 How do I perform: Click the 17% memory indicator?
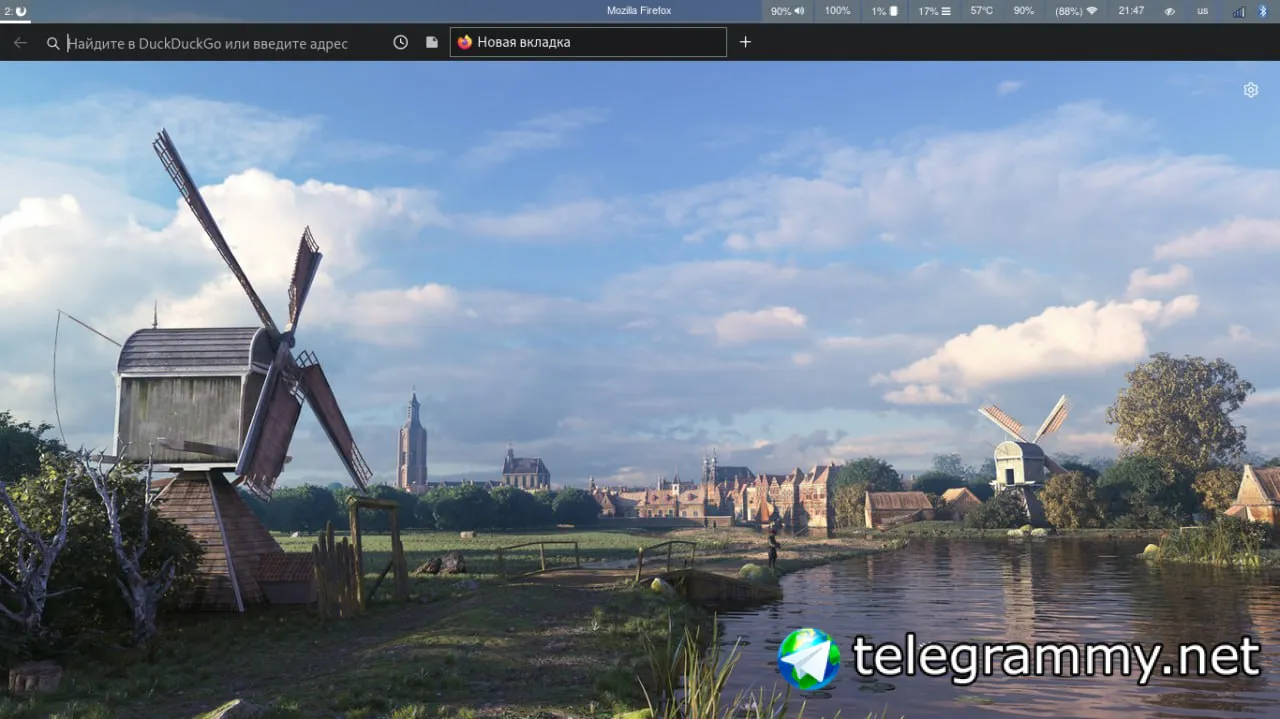click(x=934, y=11)
